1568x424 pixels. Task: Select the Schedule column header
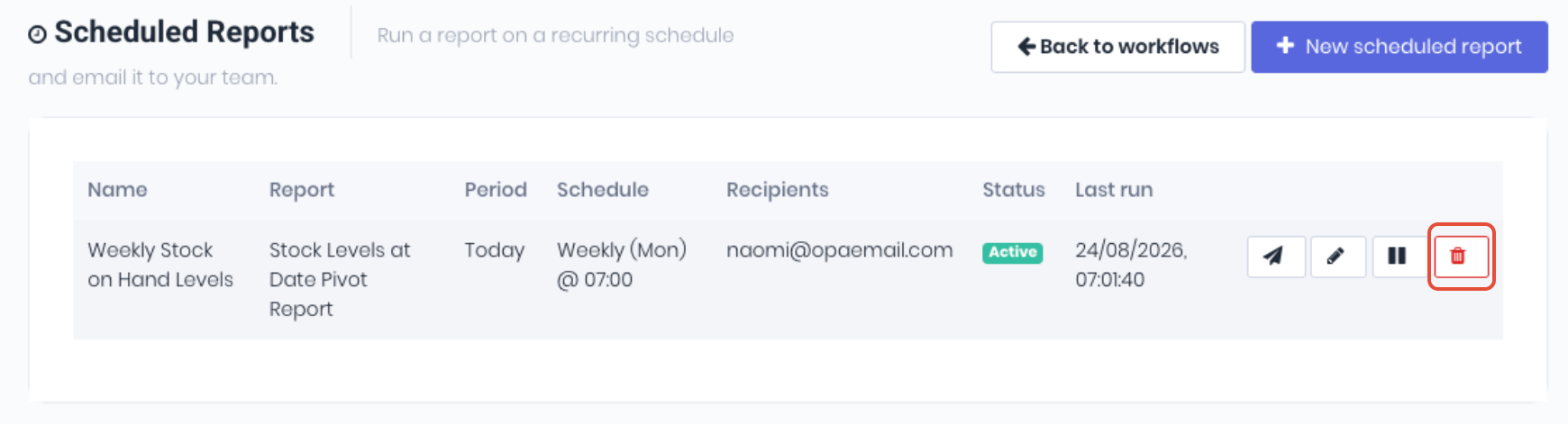[603, 190]
